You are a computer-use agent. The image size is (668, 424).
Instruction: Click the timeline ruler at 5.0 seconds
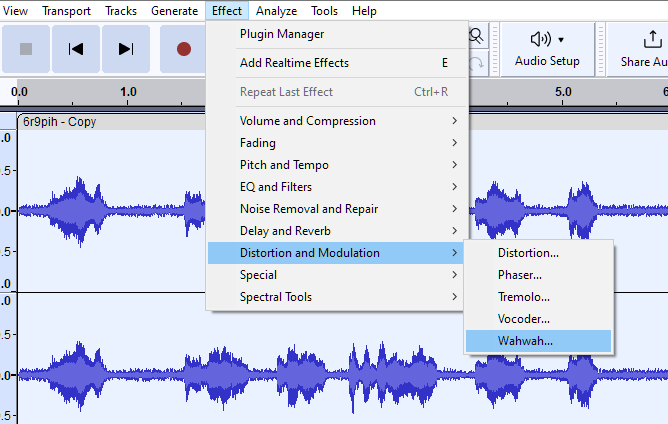point(563,92)
